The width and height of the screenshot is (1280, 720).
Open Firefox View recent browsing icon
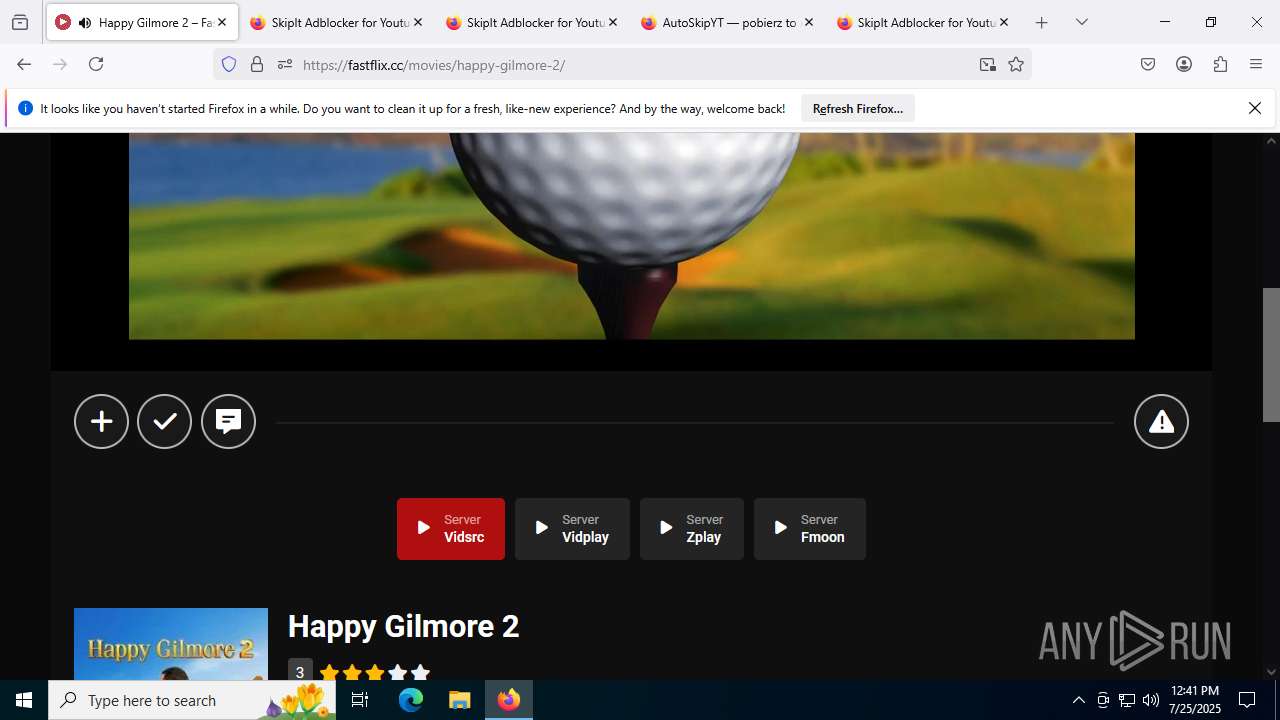20,22
